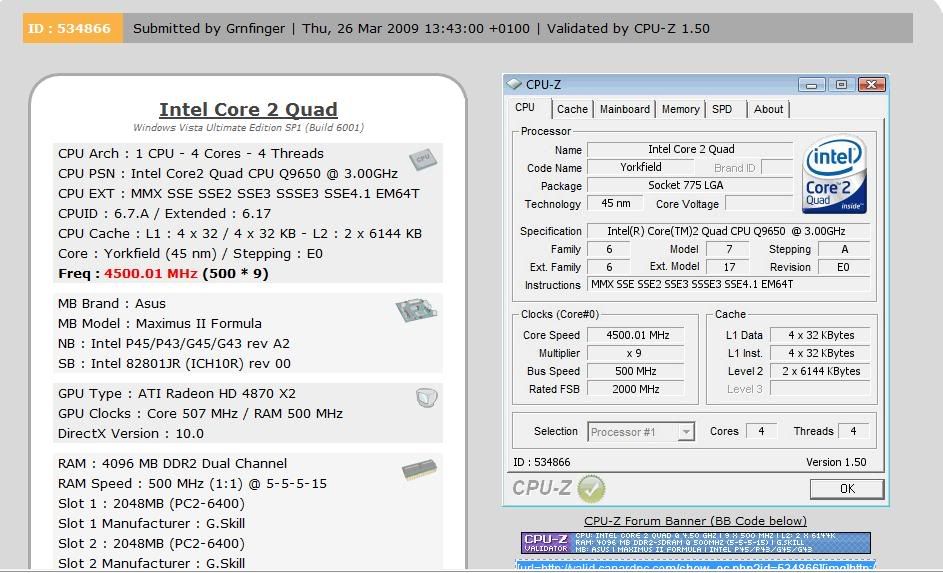Click the Revision field E0
Image resolution: width=943 pixels, height=573 pixels.
[x=844, y=267]
